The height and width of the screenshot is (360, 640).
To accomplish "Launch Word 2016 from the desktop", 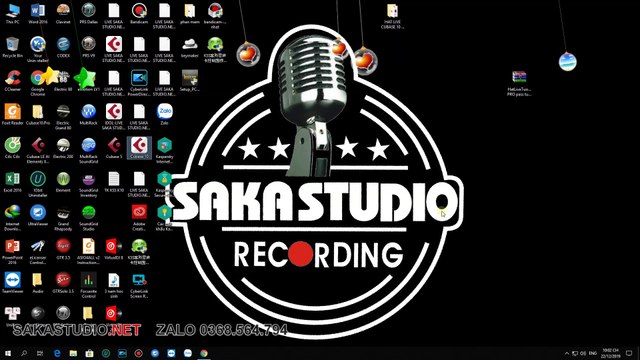I will [x=38, y=13].
